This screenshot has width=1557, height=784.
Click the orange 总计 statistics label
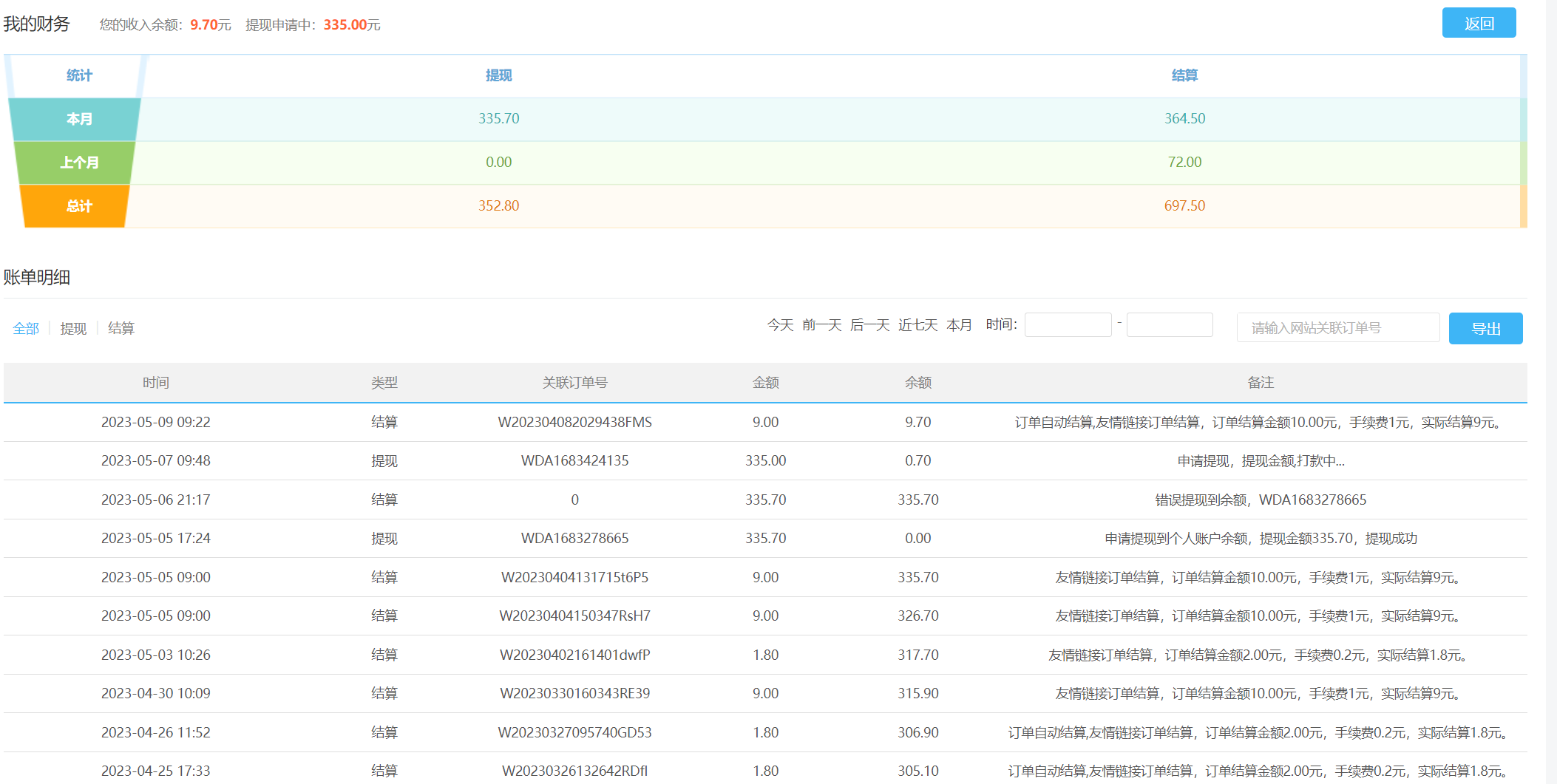pos(79,206)
